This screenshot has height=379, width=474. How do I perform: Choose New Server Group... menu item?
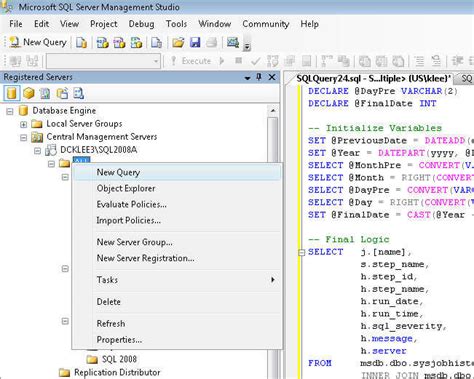[177, 242]
